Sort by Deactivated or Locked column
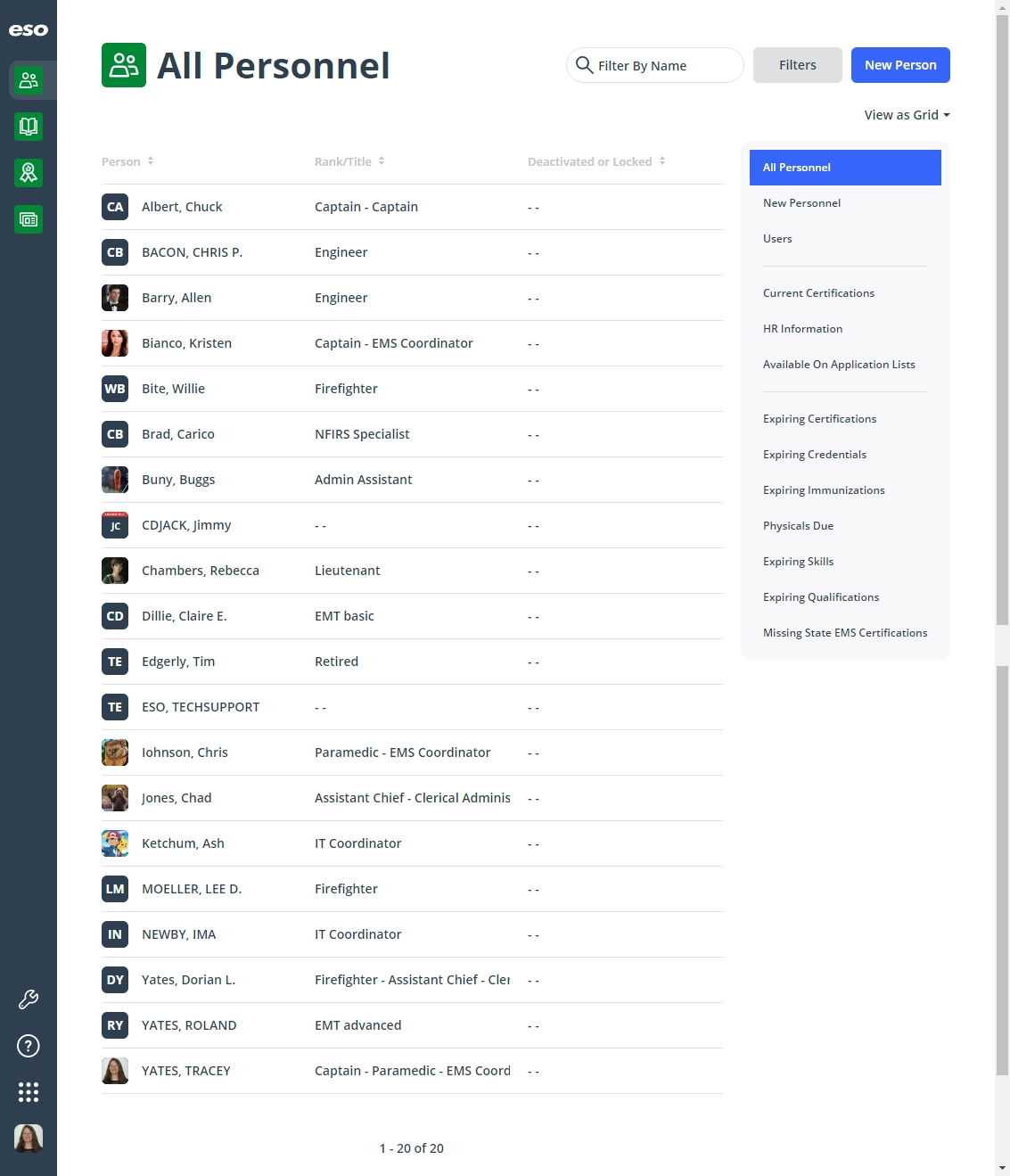 [x=596, y=161]
